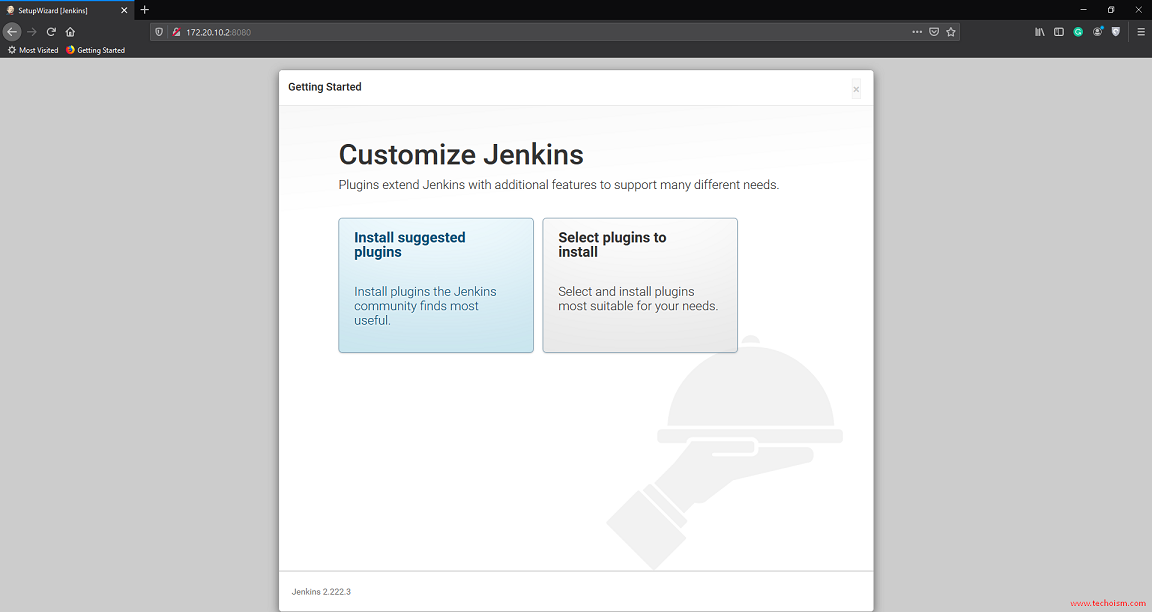
Task: Close the SetupWizard [Jenkins] tab
Action: [123, 10]
